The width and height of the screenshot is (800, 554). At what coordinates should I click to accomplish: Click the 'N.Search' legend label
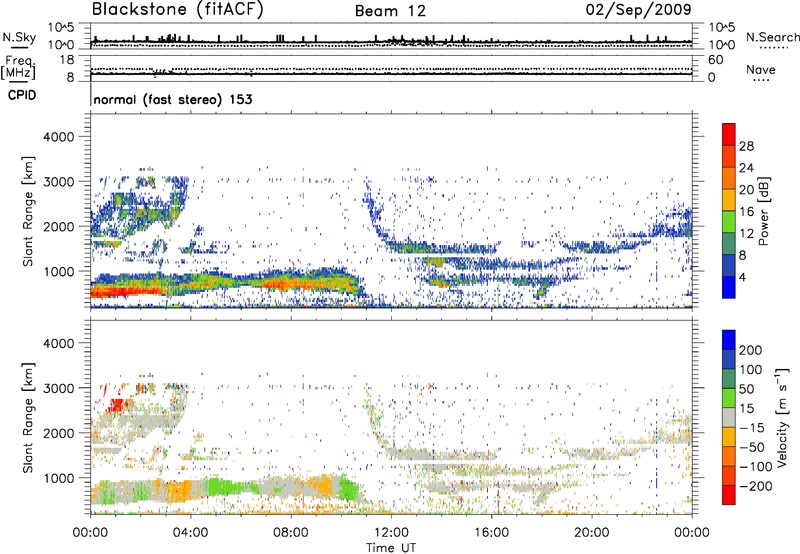[x=773, y=37]
